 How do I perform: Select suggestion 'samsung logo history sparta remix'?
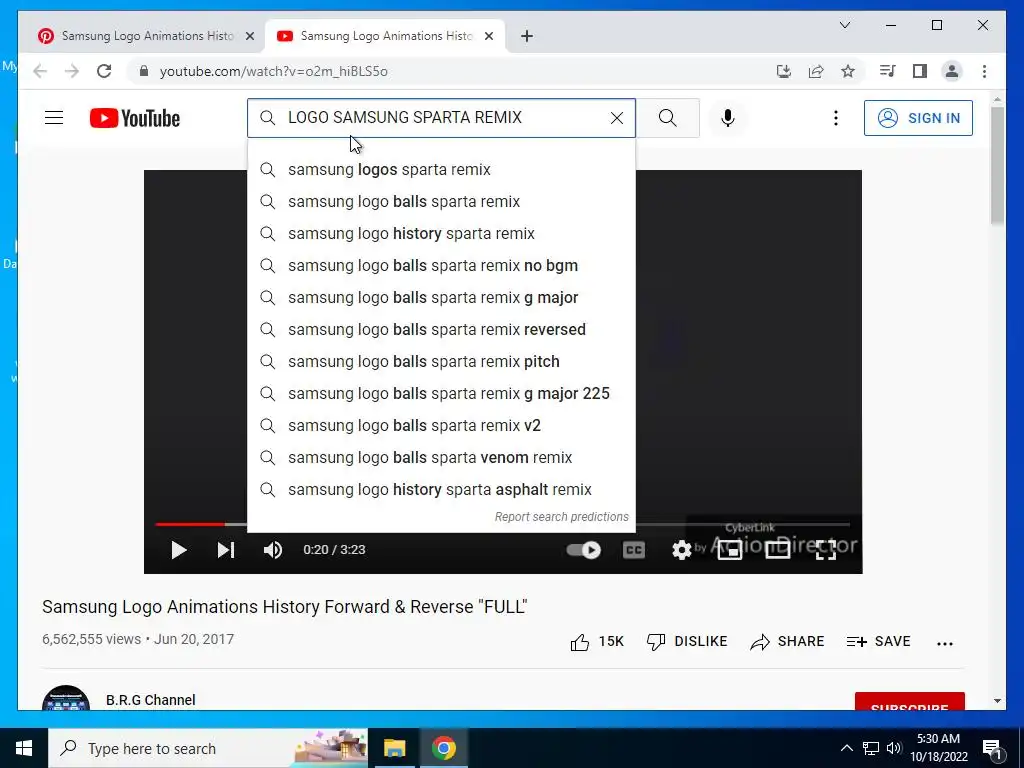pos(441,234)
